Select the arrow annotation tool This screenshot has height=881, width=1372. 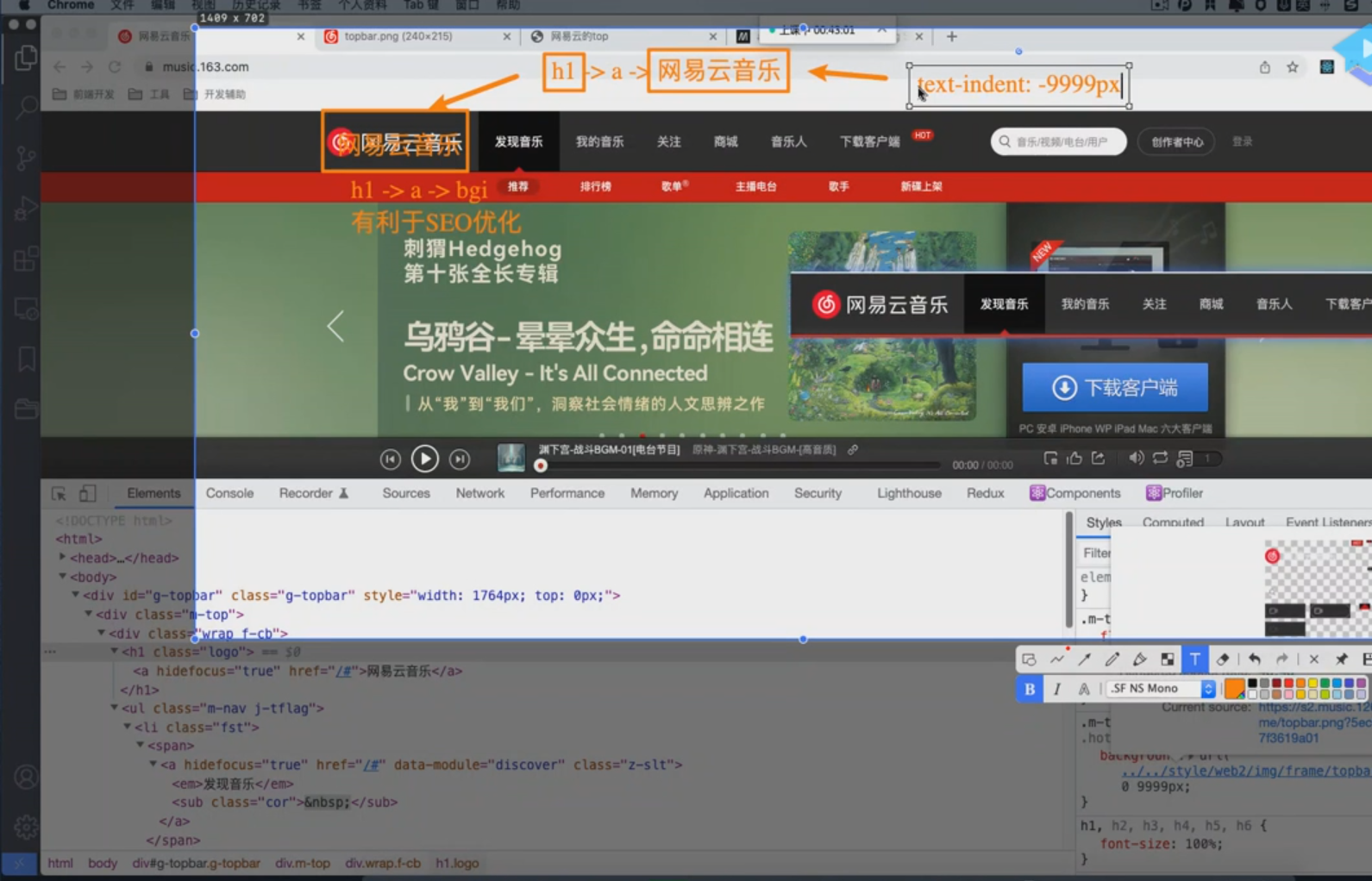click(x=1085, y=659)
